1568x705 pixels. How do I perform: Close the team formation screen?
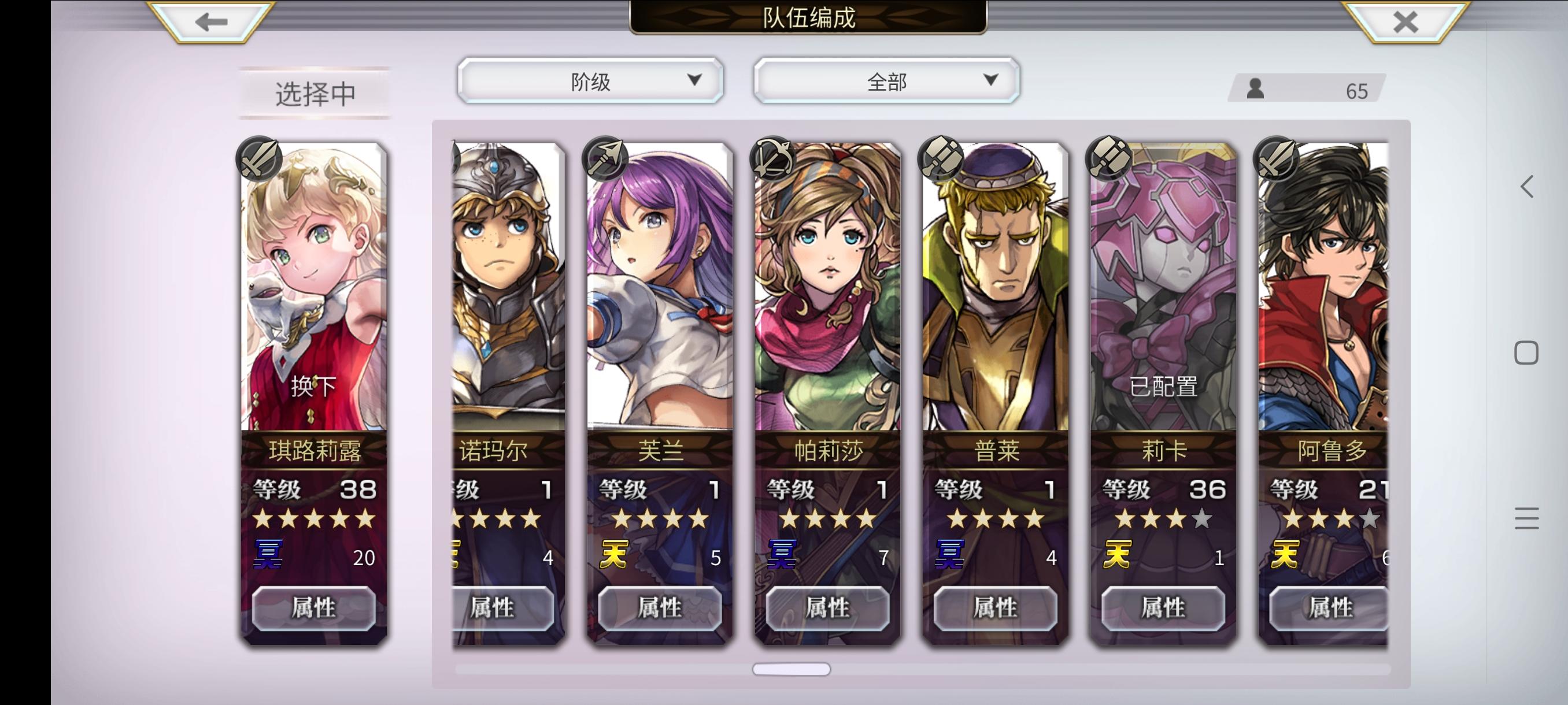click(x=1406, y=22)
